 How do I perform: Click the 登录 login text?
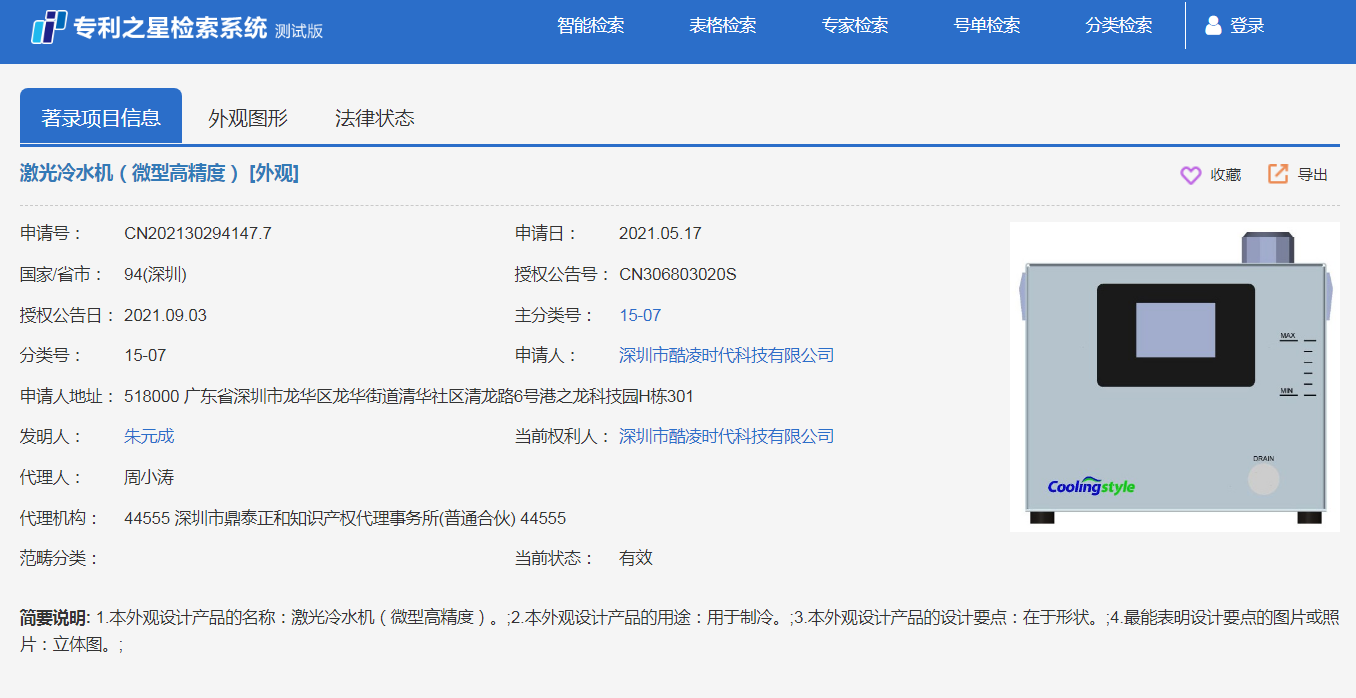(x=1247, y=26)
